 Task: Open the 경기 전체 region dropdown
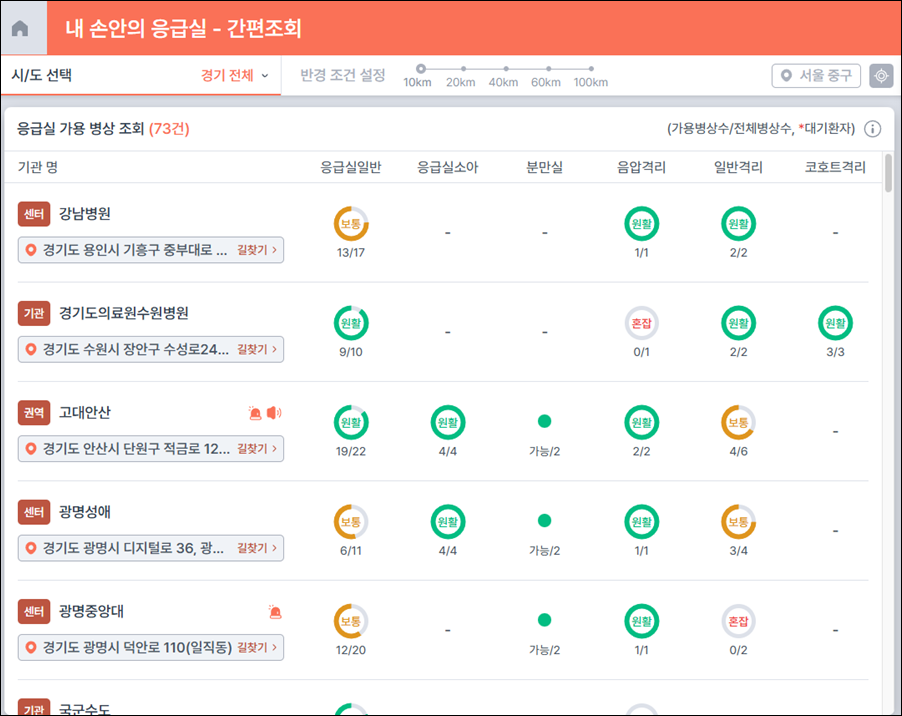coord(234,75)
